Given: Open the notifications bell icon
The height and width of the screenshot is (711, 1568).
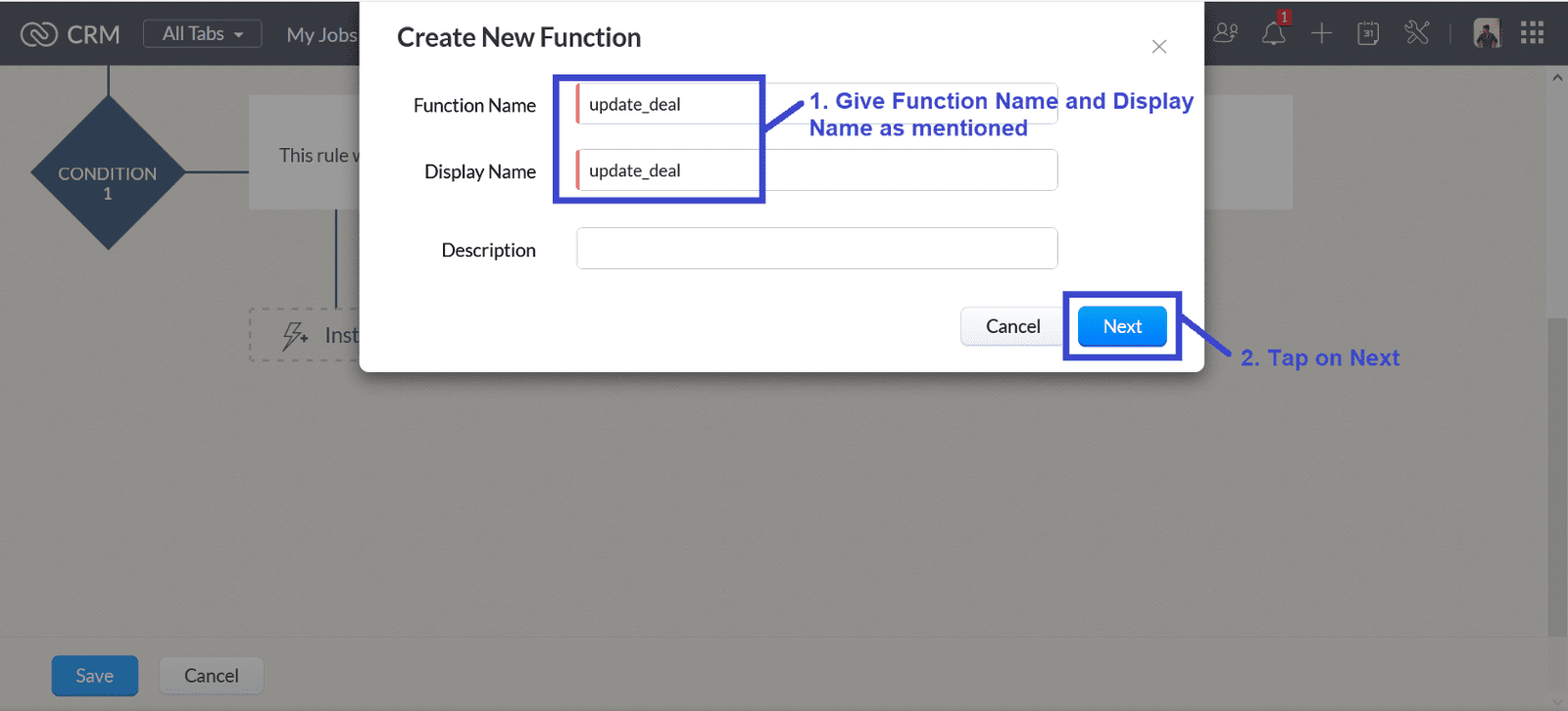Looking at the screenshot, I should pos(1274,33).
